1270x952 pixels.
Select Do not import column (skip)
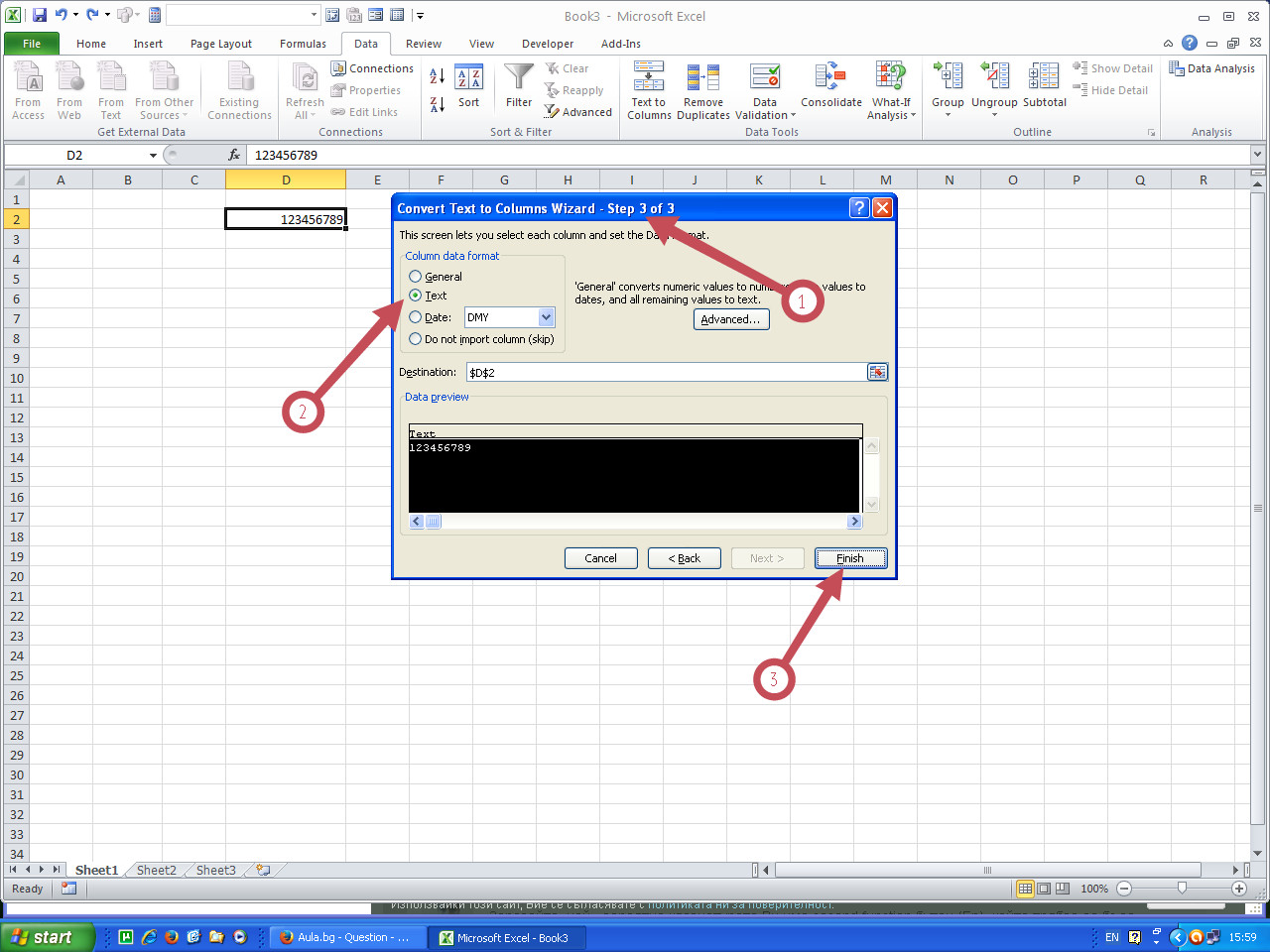coord(416,339)
